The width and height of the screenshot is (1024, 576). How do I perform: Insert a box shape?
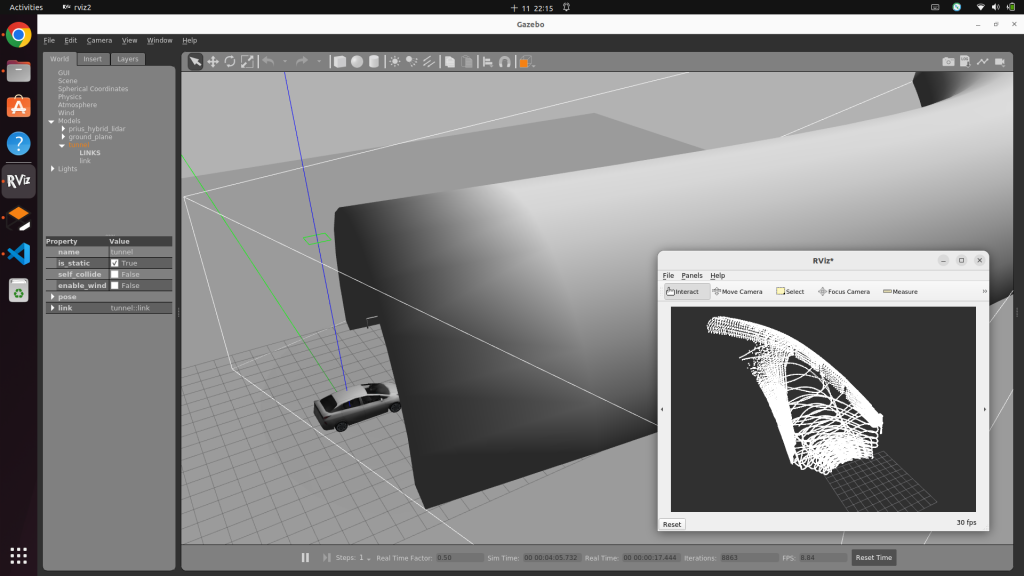click(340, 61)
